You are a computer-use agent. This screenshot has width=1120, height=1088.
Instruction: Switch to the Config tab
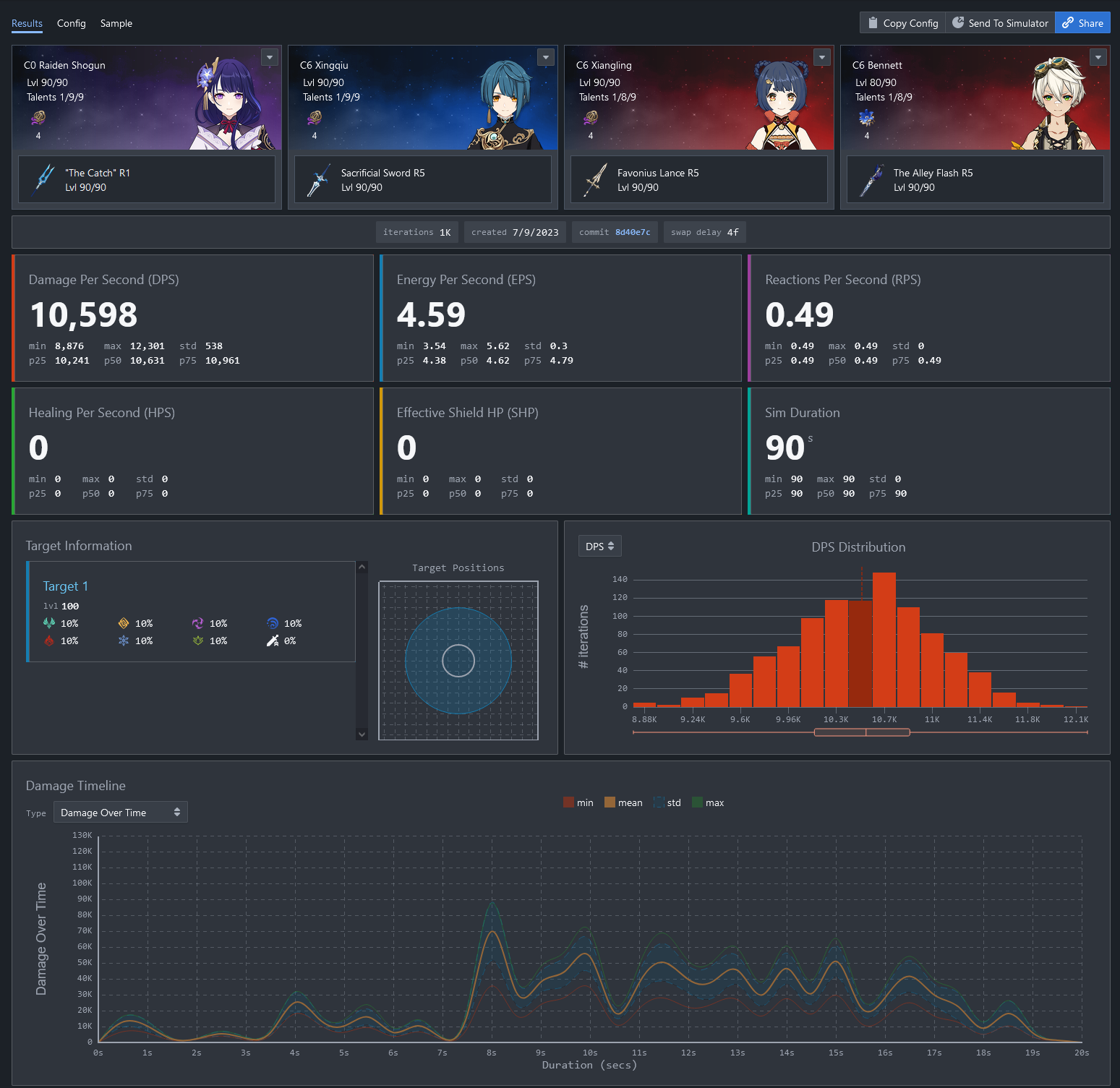71,23
